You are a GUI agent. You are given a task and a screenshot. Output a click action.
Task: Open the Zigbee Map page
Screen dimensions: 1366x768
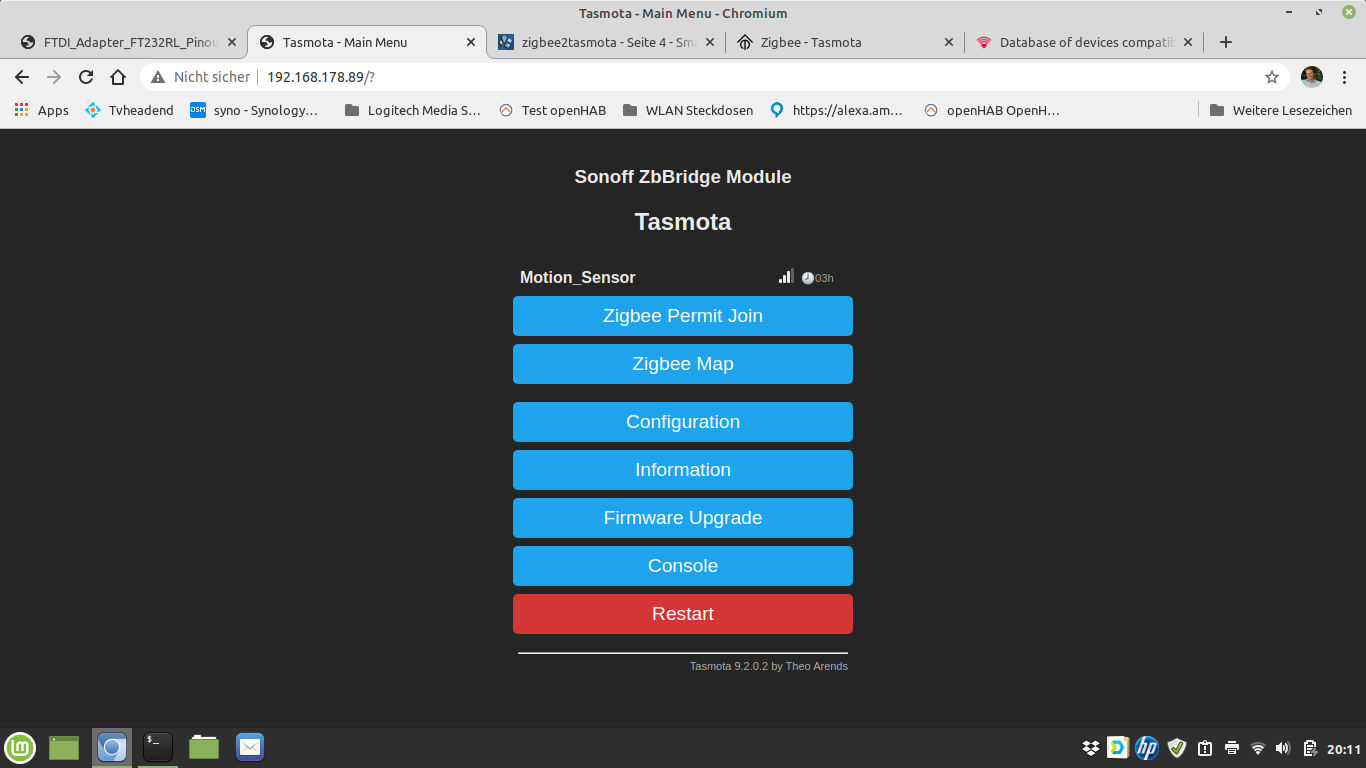coord(683,364)
